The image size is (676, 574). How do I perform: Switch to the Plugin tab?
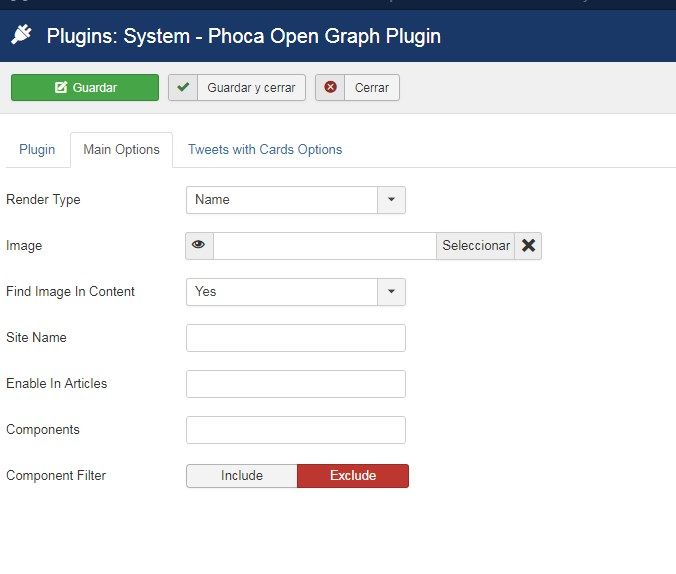[x=37, y=150]
